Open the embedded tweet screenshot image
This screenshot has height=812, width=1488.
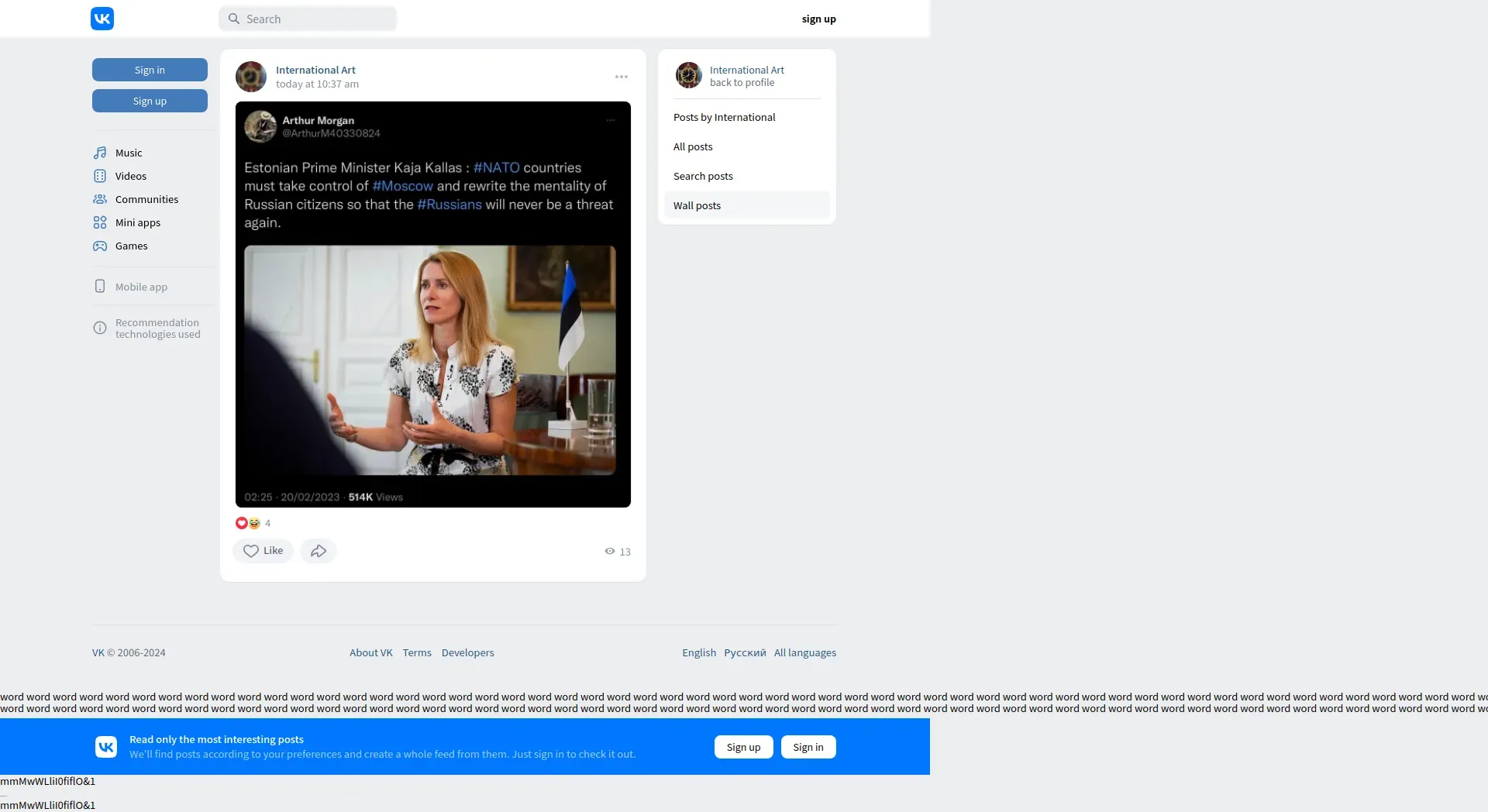click(433, 304)
